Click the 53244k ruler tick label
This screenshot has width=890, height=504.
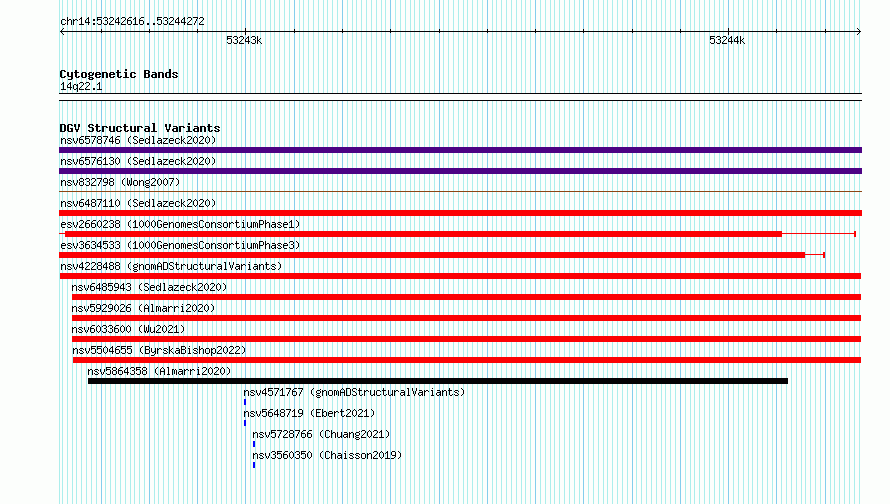point(727,40)
